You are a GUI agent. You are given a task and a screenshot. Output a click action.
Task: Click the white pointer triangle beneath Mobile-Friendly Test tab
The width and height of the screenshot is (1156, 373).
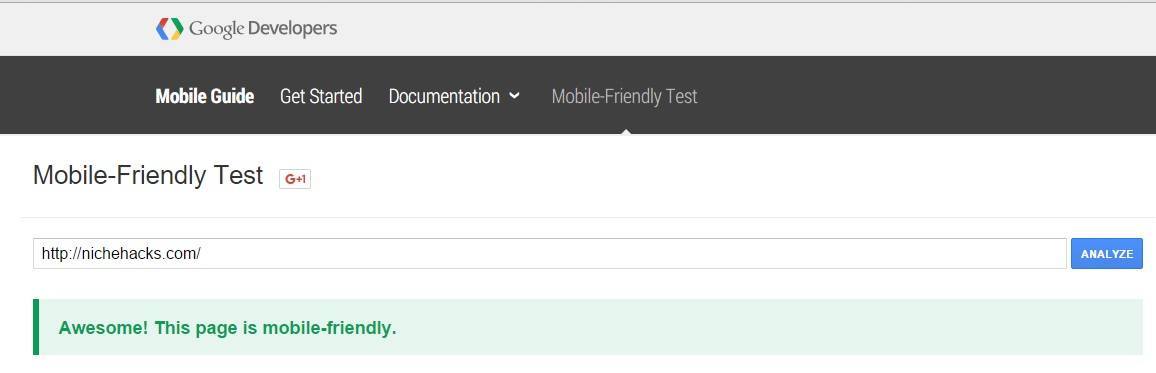pyautogui.click(x=625, y=131)
